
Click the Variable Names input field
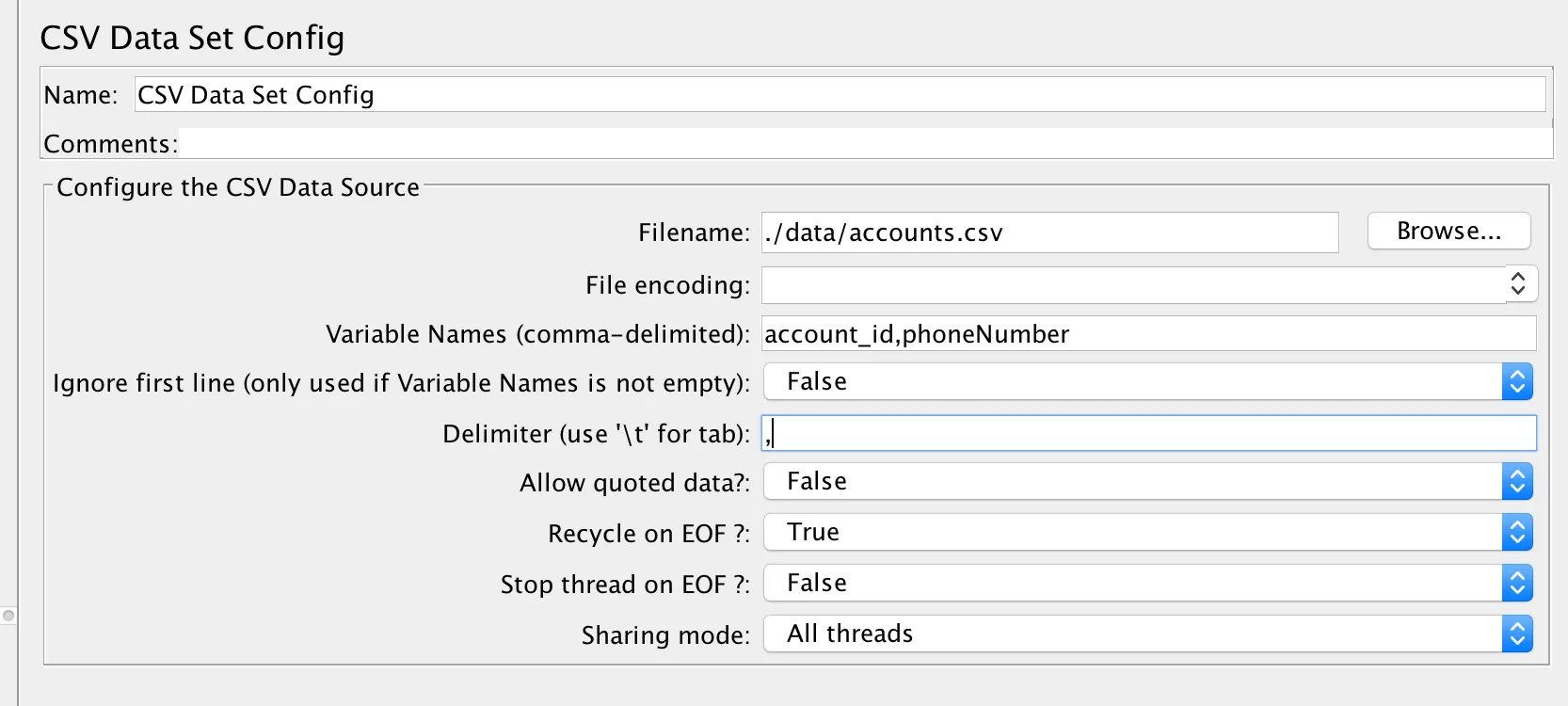tap(1148, 334)
